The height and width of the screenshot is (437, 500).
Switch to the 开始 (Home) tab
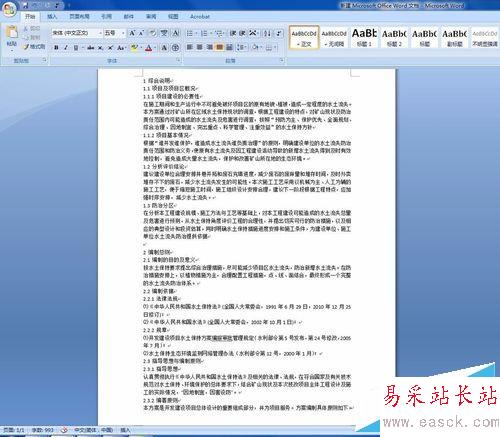click(30, 16)
